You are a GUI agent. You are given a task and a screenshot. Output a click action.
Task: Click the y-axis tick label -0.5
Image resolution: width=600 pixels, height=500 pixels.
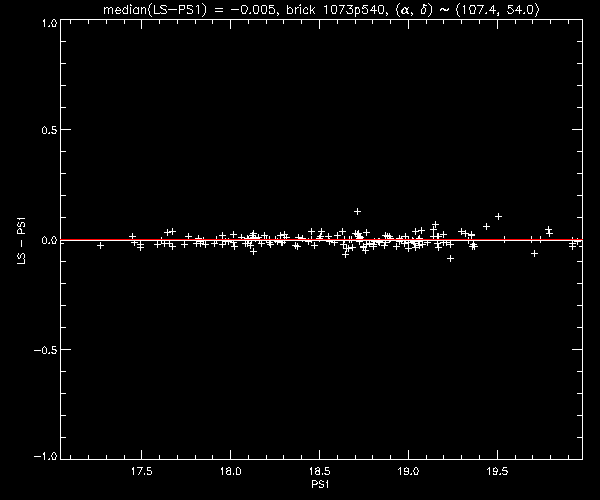point(46,350)
